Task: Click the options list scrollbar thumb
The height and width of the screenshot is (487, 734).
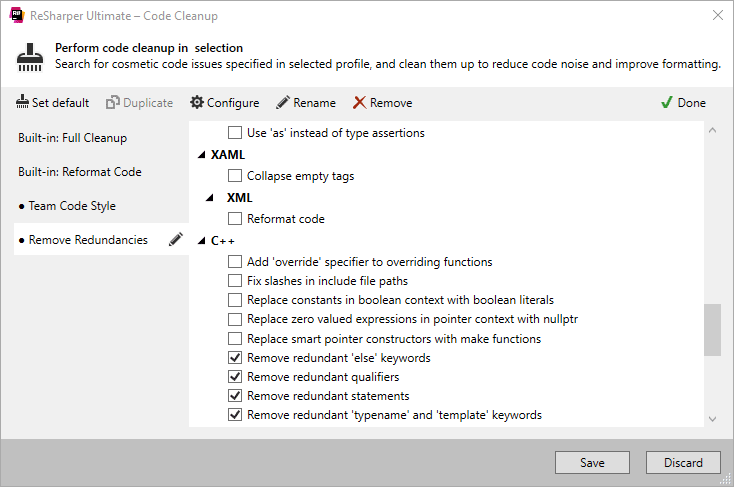Action: (712, 330)
